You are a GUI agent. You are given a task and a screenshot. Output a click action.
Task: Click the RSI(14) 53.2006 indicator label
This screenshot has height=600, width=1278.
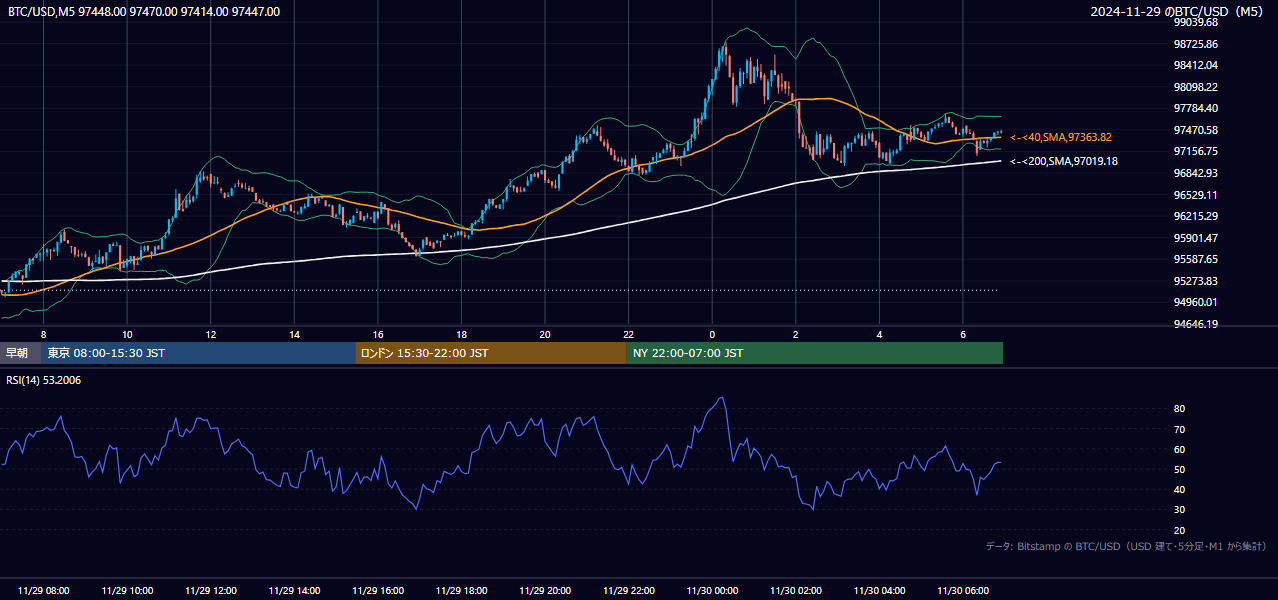(45, 380)
